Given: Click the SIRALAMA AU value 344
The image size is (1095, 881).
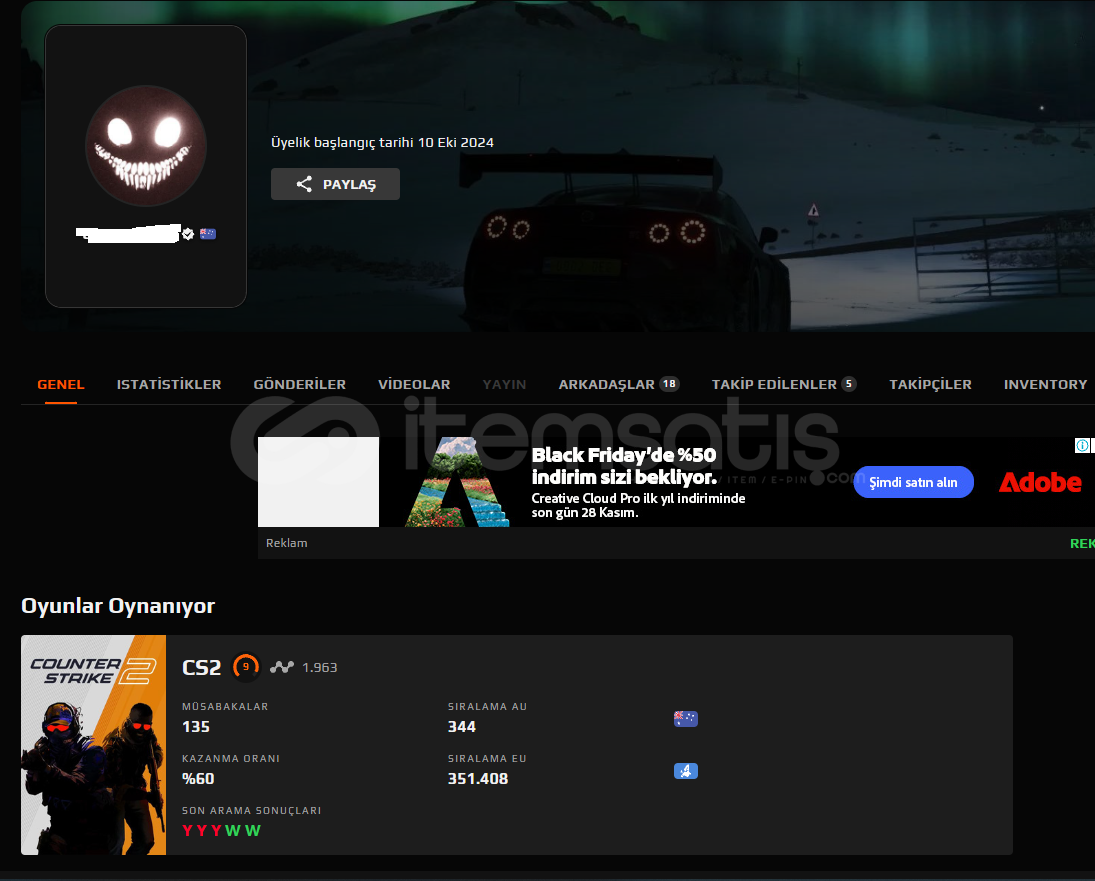Looking at the screenshot, I should click(462, 727).
